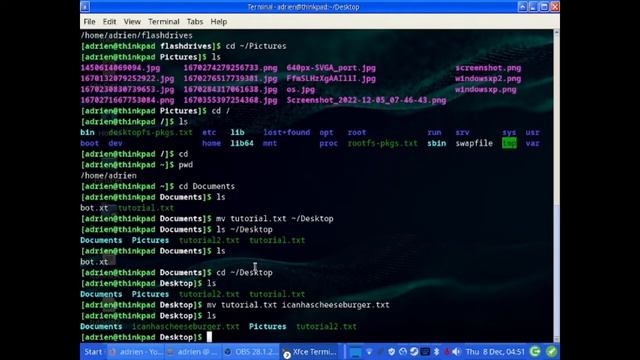Click file name 1670274279256733.png
Image resolution: width=640 pixels, height=360 pixels.
click(230, 68)
